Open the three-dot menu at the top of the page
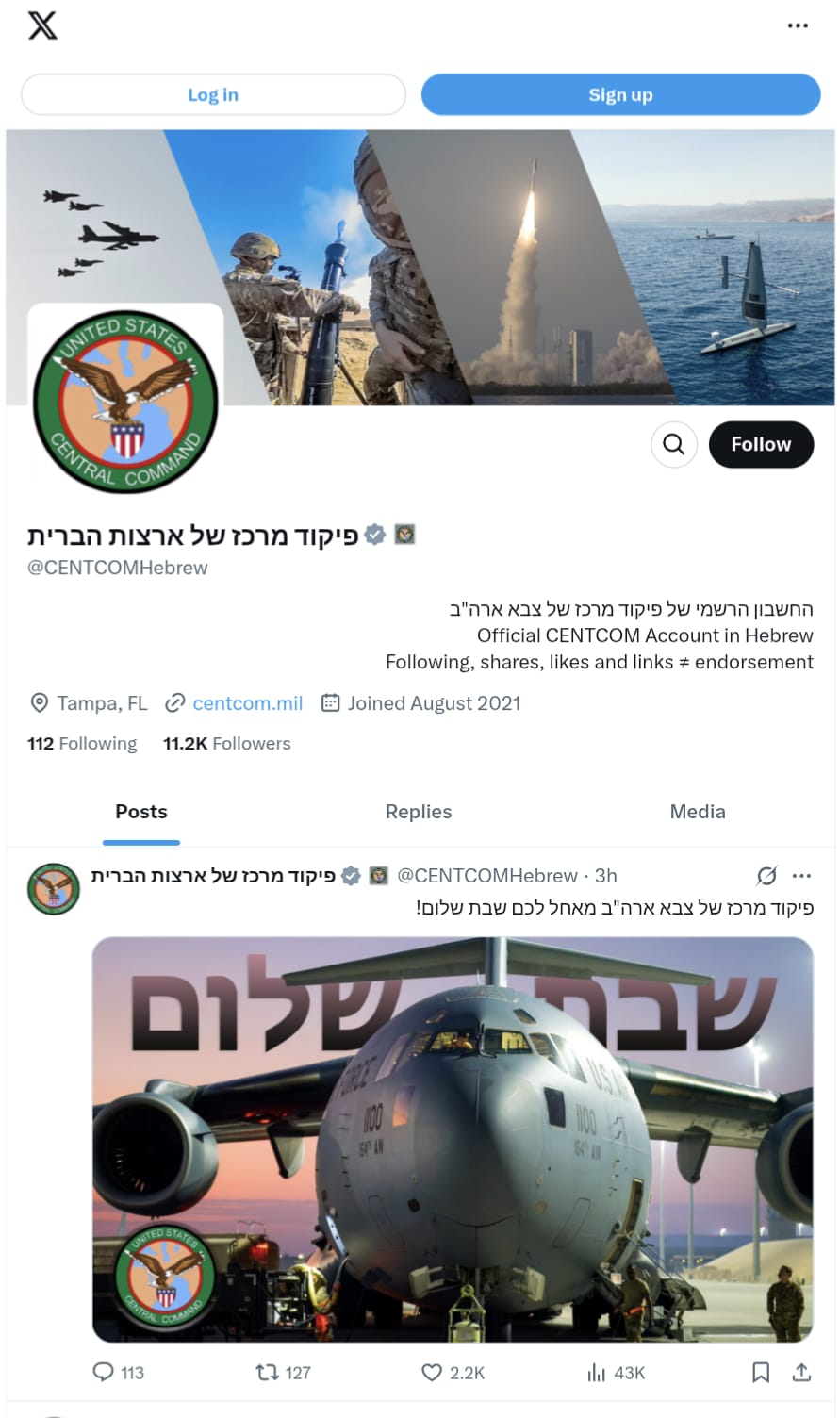Screen dimensions: 840x1418 798,25
